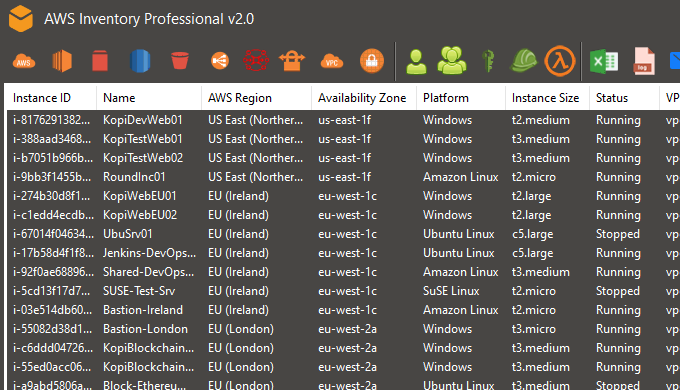Click instance ID i-9bb3f1455b

pos(52,177)
